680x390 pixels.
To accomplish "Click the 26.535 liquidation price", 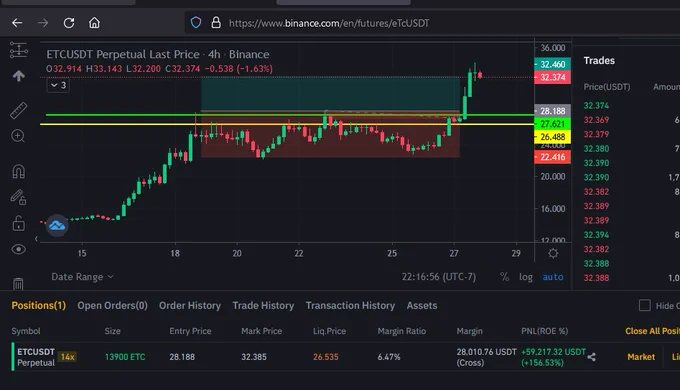I will tap(326, 357).
